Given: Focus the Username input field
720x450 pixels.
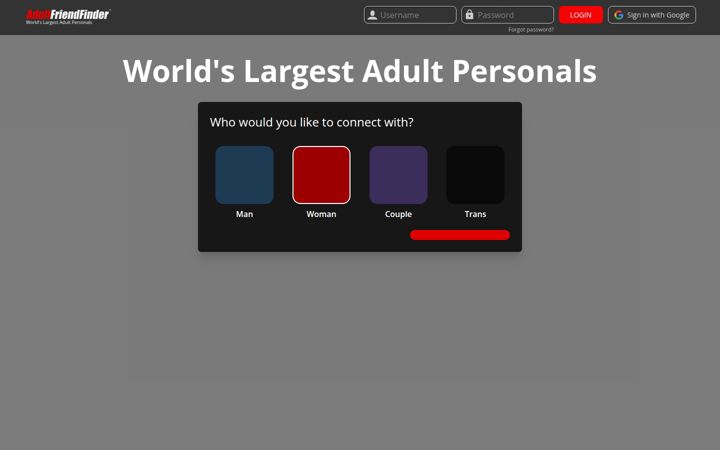Looking at the screenshot, I should (x=410, y=15).
